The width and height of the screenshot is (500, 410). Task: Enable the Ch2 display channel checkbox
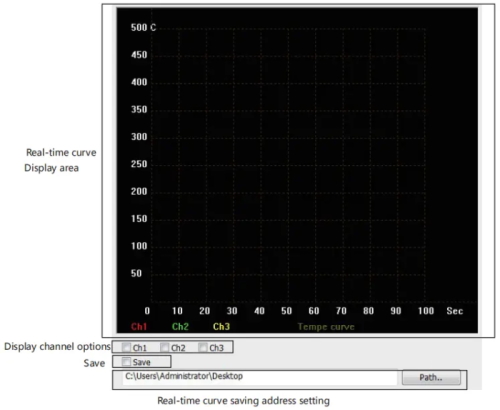tap(165, 347)
